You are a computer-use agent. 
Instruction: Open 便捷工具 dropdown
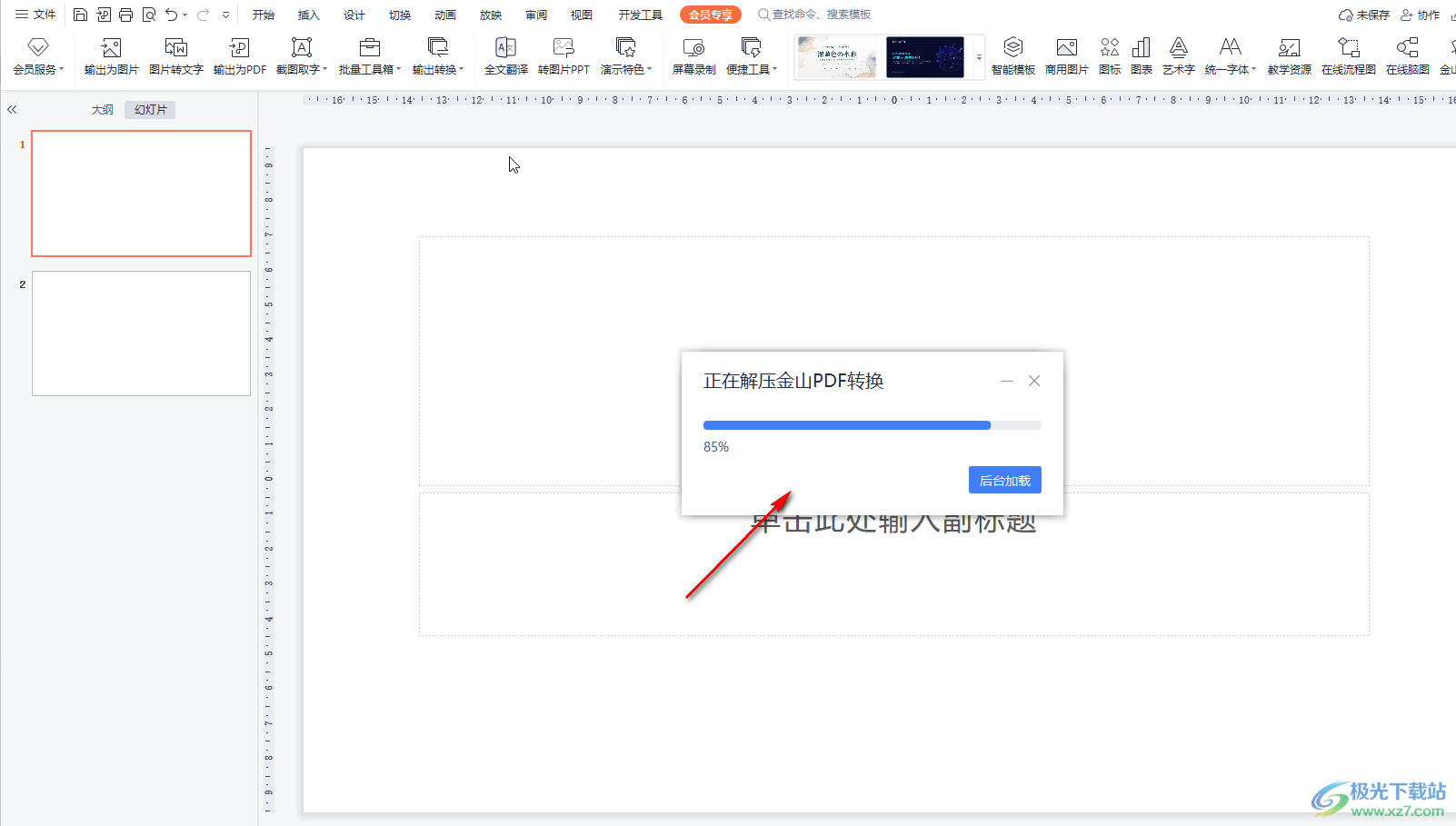[752, 56]
